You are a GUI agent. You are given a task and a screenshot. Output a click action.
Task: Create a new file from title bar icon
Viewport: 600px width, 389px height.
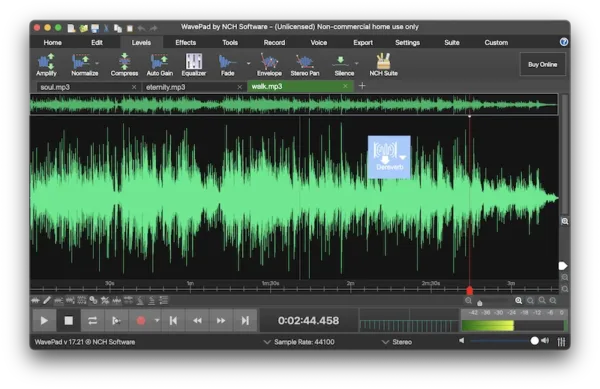pyautogui.click(x=71, y=28)
